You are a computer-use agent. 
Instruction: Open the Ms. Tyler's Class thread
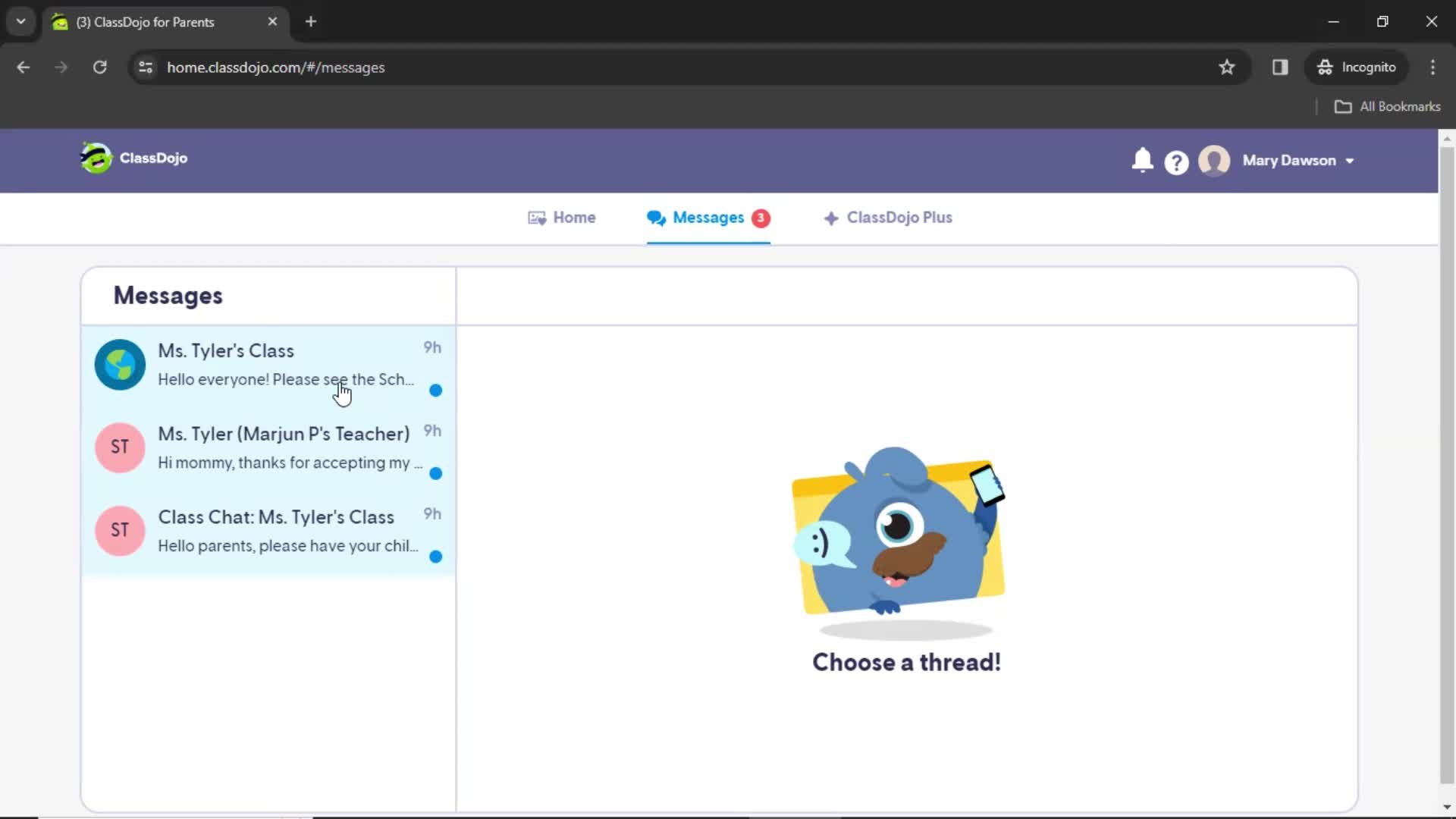point(268,367)
